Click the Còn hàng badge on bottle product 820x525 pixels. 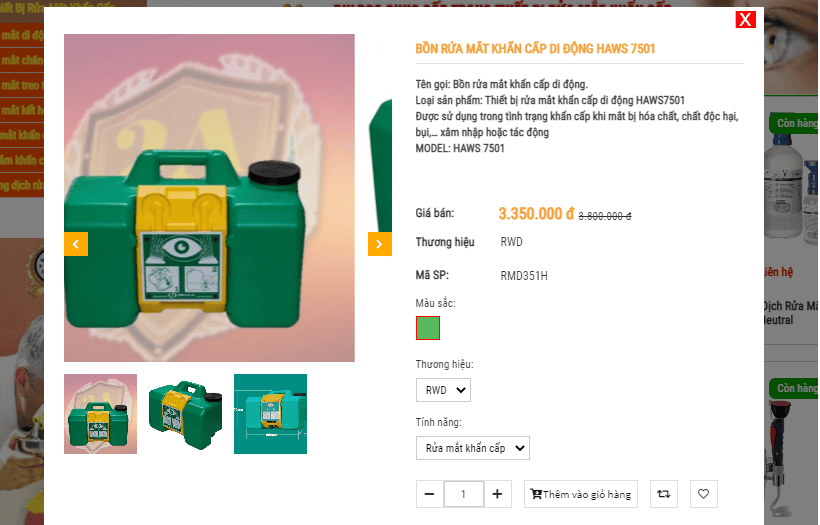click(x=794, y=123)
